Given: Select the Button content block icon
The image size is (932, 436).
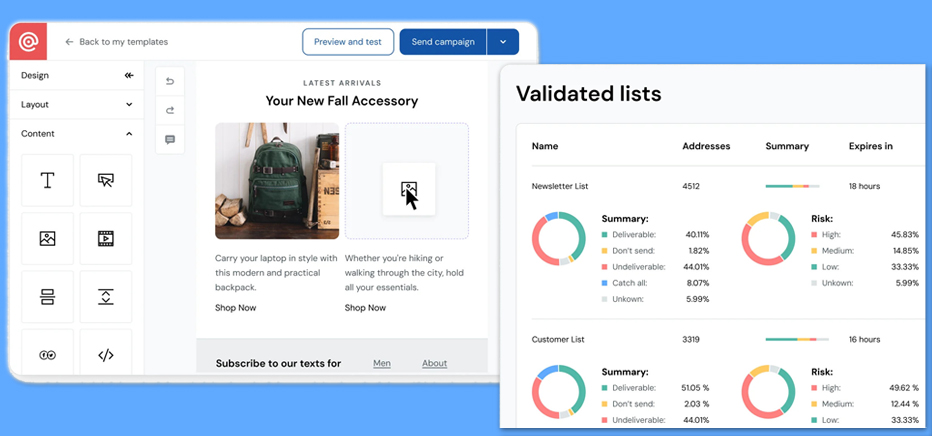Looking at the screenshot, I should coord(105,180).
